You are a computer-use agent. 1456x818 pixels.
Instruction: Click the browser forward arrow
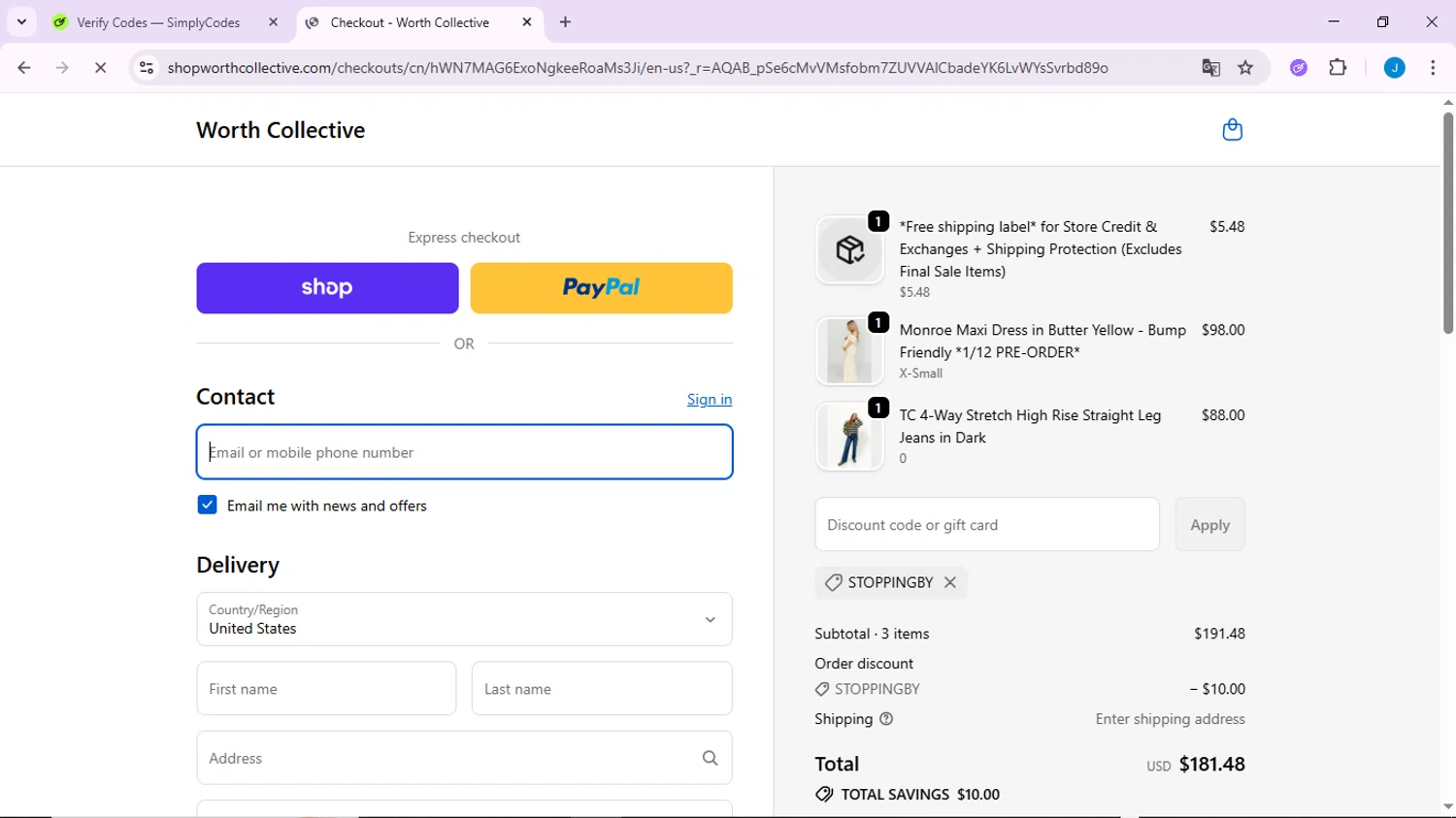point(62,68)
